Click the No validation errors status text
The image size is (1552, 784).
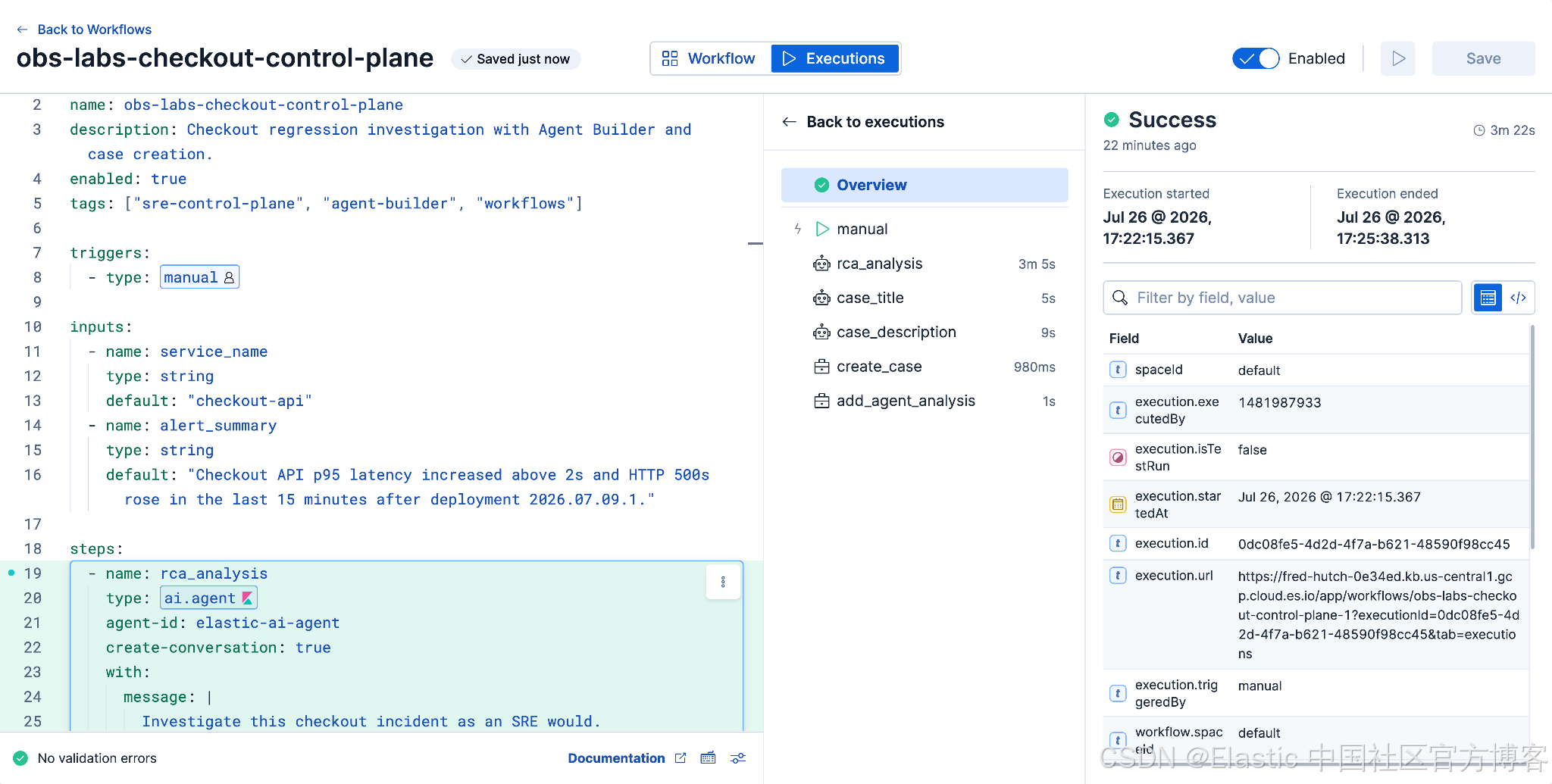97,758
